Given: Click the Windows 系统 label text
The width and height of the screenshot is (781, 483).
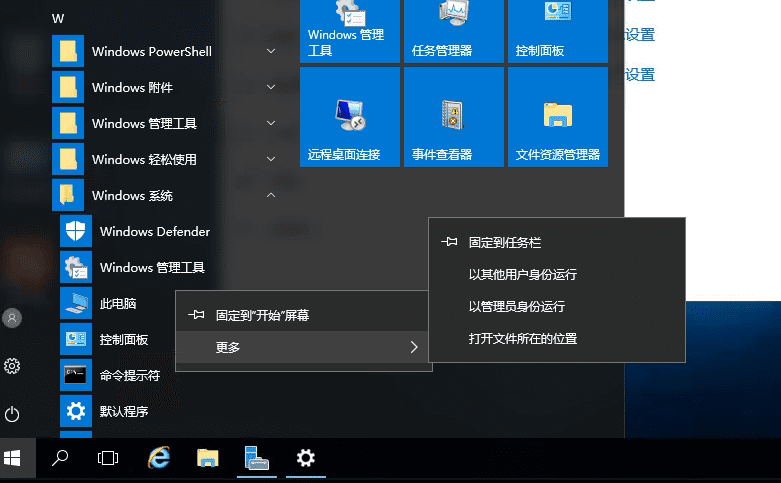Looking at the screenshot, I should coord(132,196).
